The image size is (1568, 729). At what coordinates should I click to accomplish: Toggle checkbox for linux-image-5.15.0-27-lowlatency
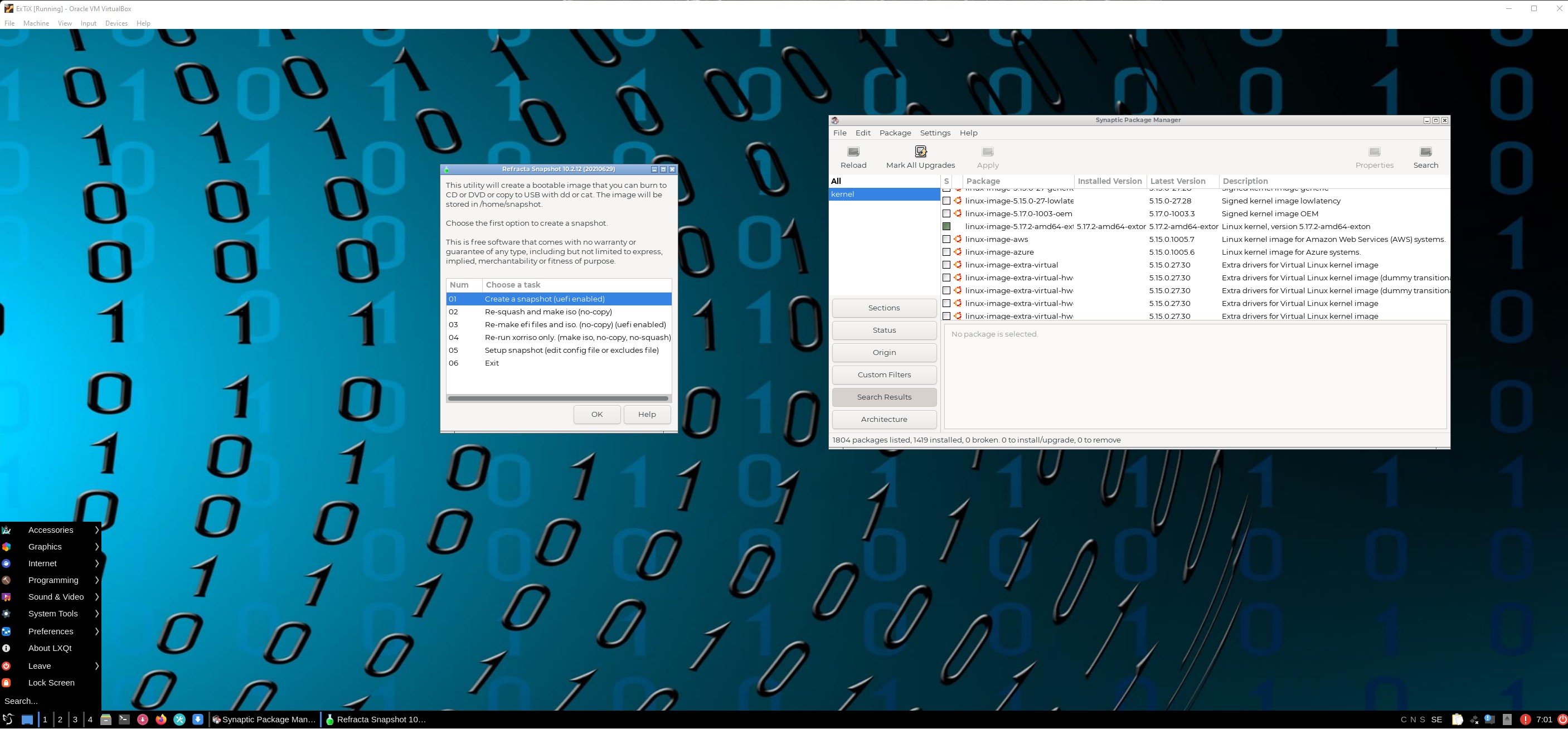(x=946, y=201)
